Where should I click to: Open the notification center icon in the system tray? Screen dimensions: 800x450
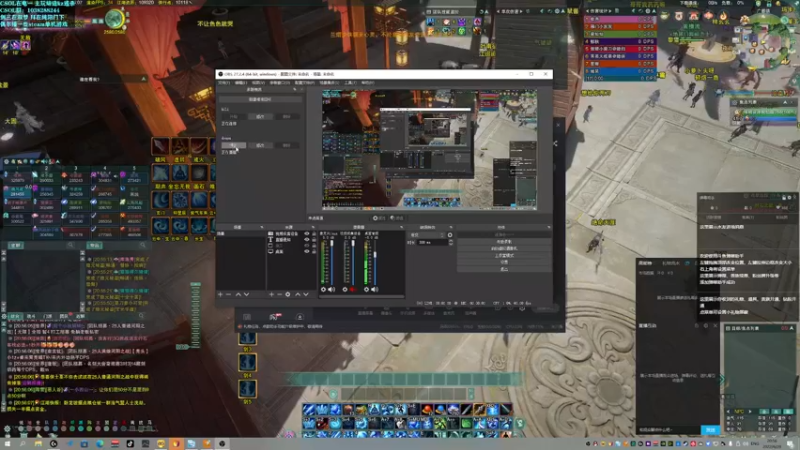(790, 444)
